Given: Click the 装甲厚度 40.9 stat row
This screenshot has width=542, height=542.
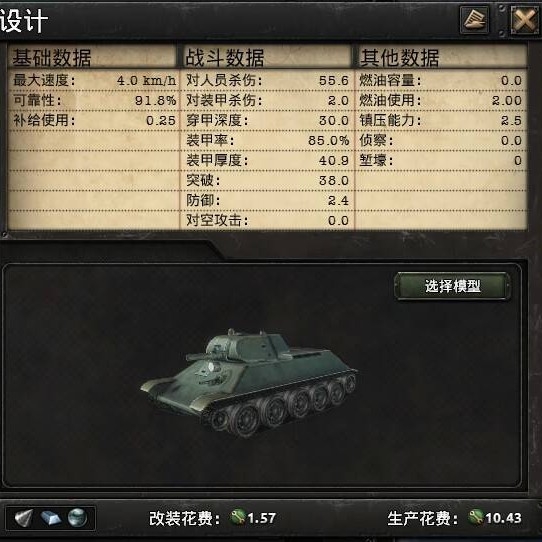Looking at the screenshot, I should (x=267, y=160).
